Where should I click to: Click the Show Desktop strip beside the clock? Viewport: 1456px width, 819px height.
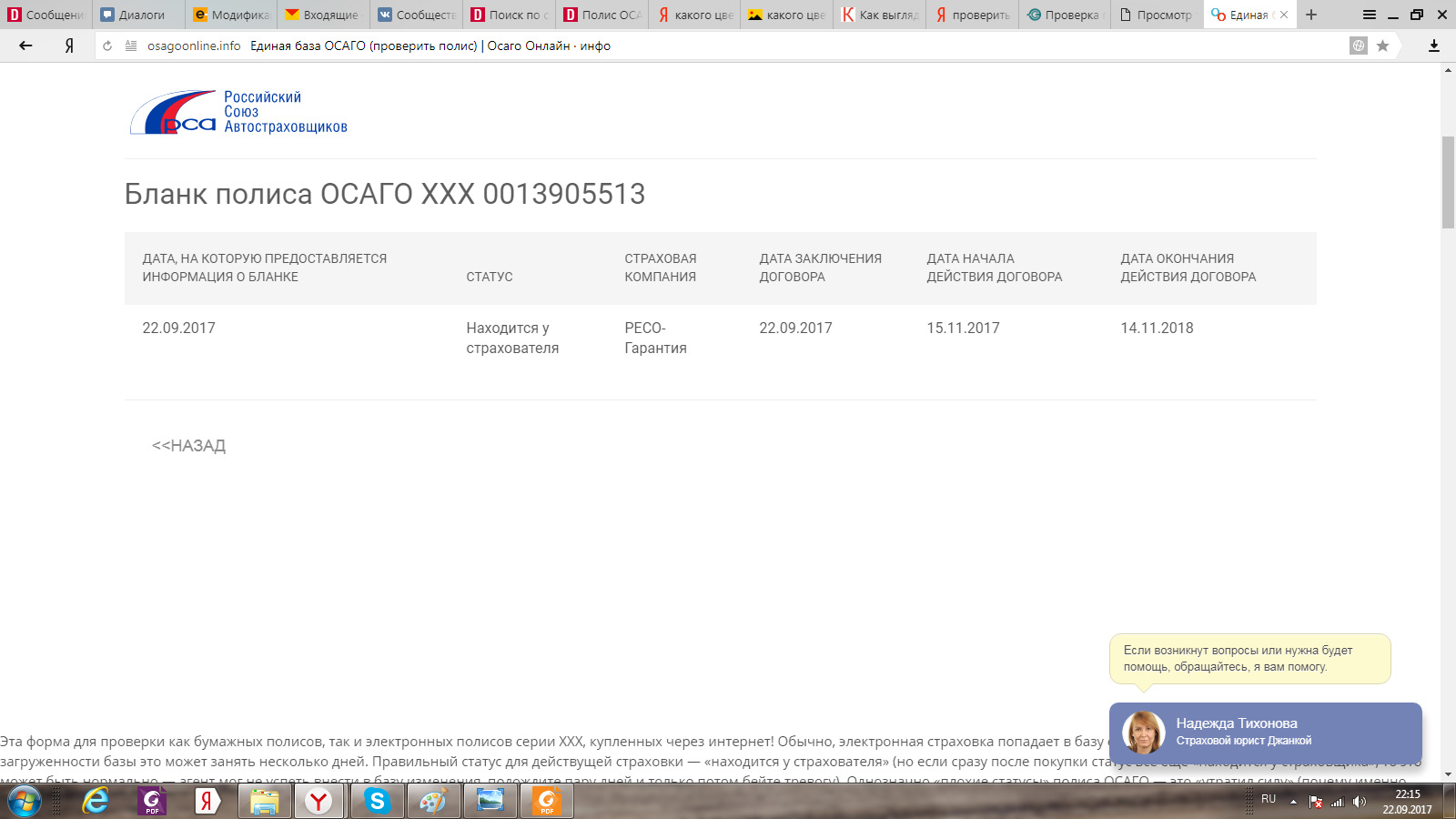click(x=1449, y=802)
